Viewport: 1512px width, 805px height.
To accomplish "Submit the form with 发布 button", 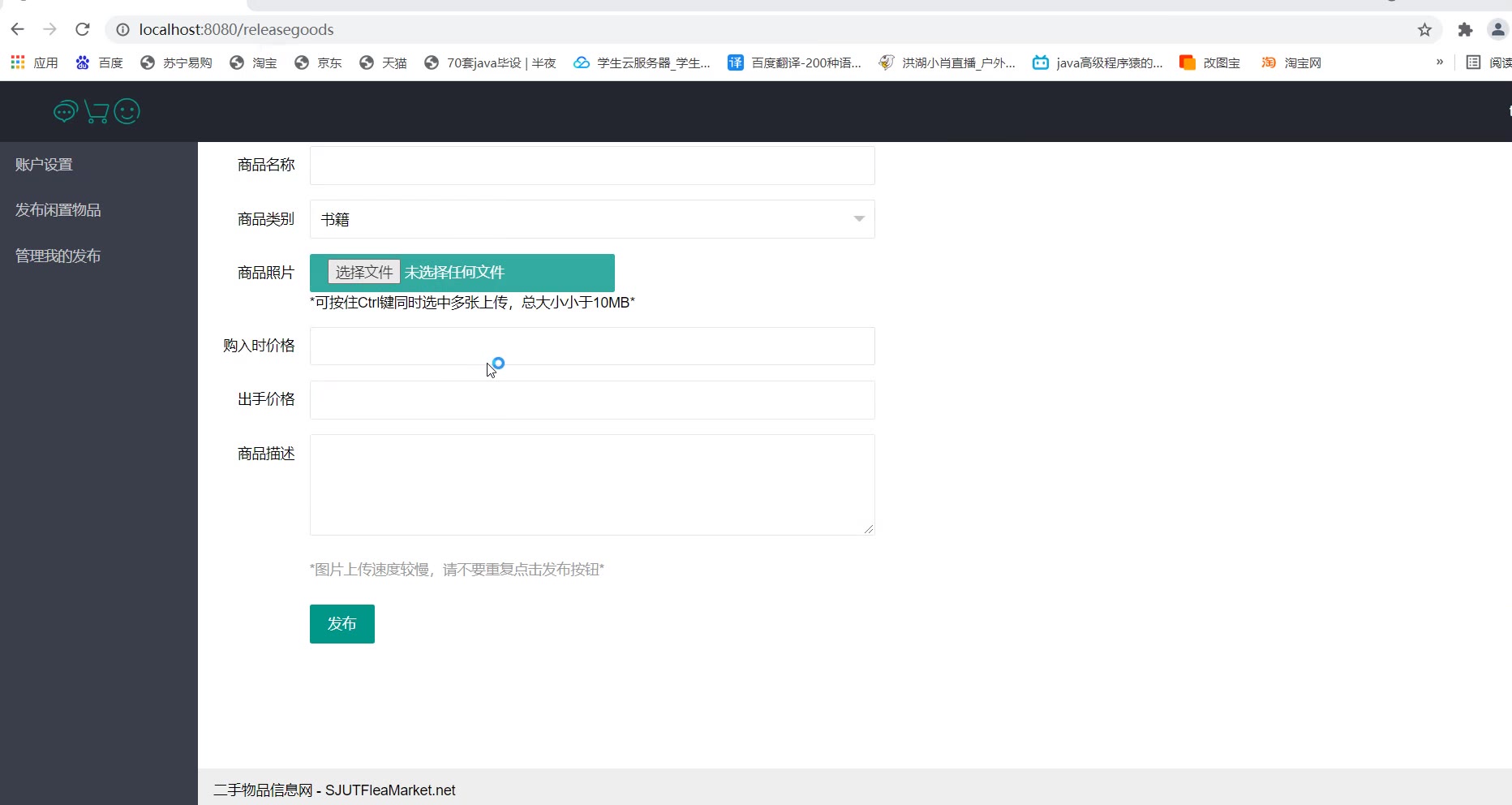I will pos(342,624).
